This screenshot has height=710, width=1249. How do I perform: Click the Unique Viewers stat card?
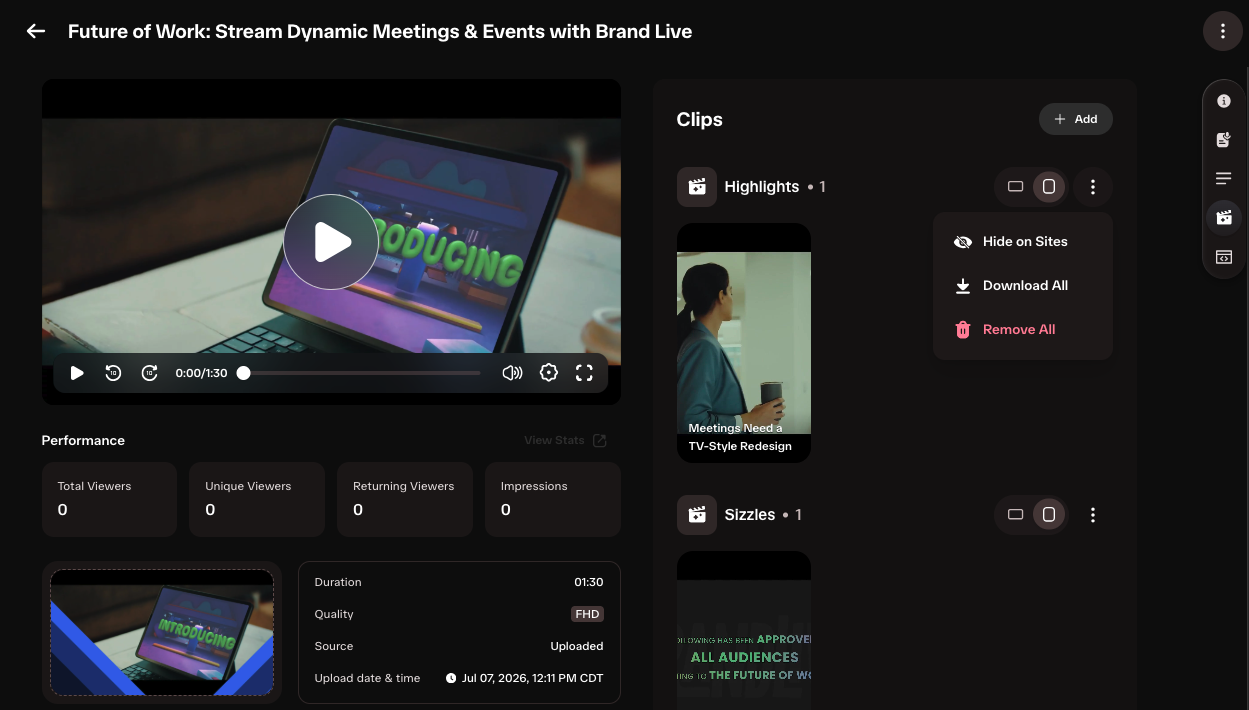[x=257, y=499]
